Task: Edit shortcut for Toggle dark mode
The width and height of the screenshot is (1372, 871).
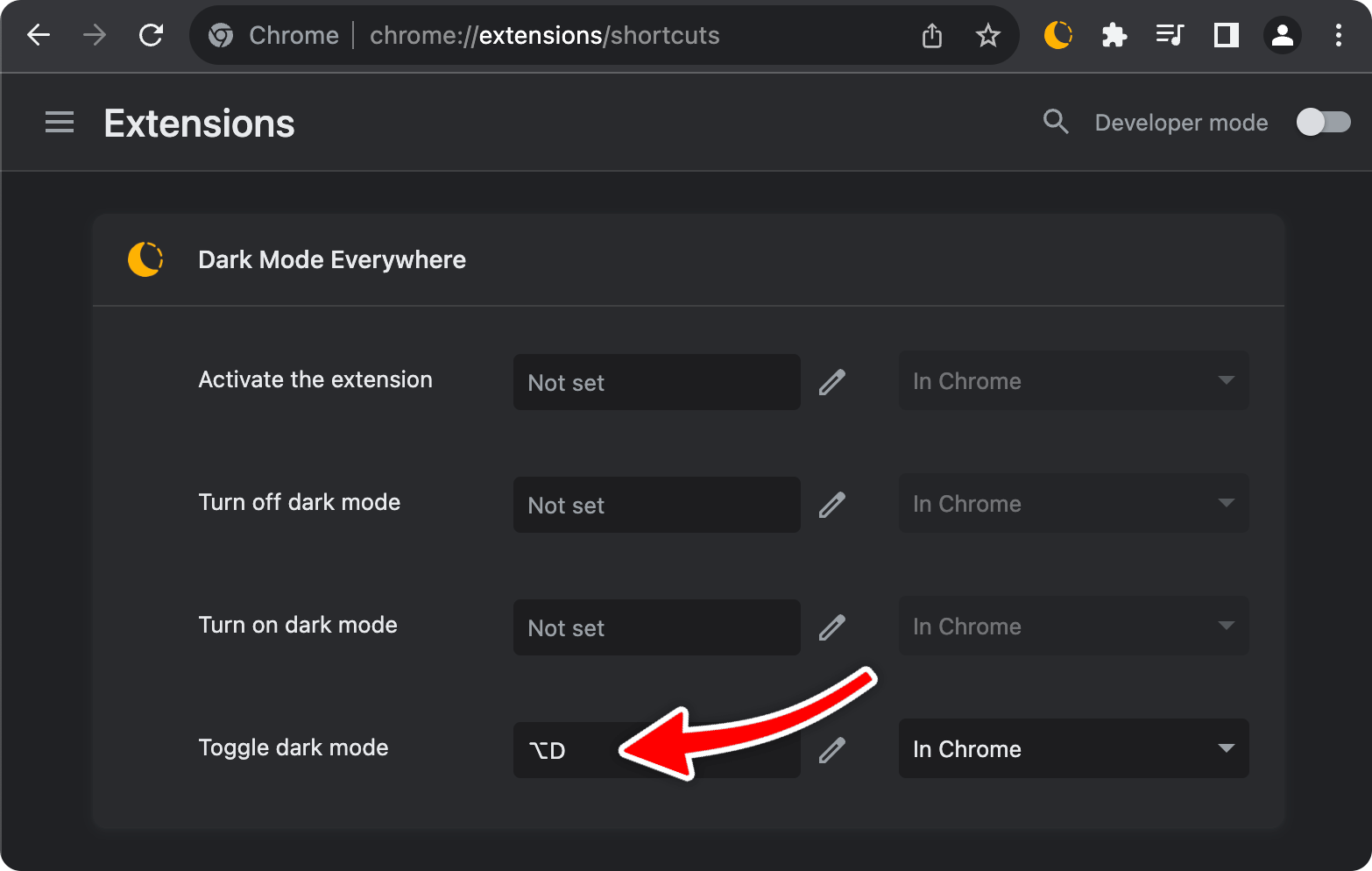Action: pyautogui.click(x=831, y=750)
